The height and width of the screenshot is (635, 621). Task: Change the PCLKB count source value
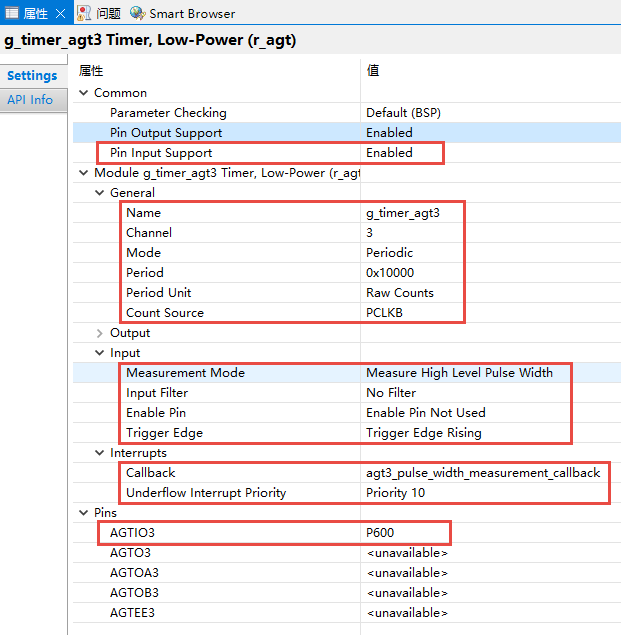point(384,313)
